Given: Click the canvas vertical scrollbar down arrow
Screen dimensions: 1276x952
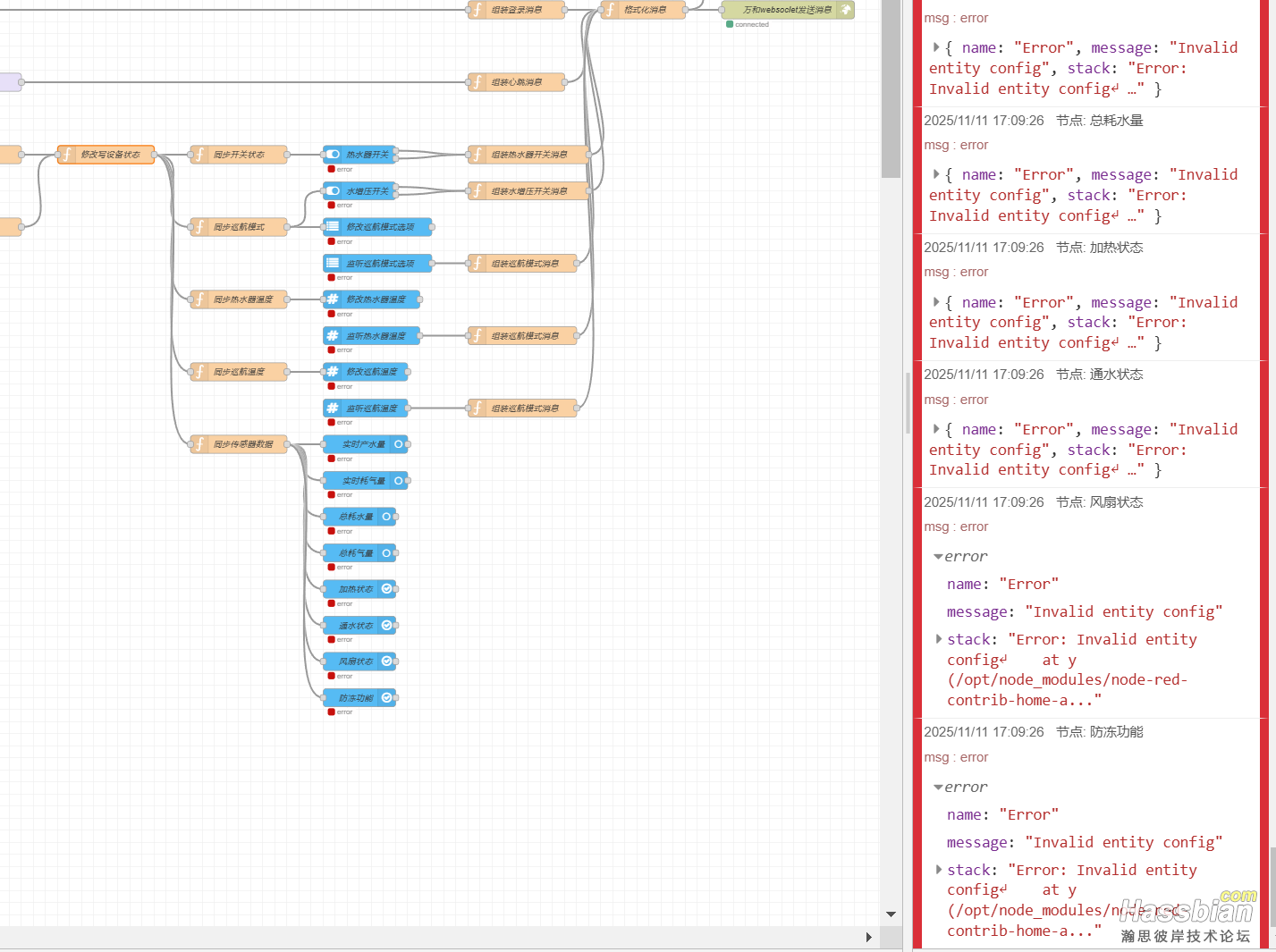Looking at the screenshot, I should coord(891,914).
